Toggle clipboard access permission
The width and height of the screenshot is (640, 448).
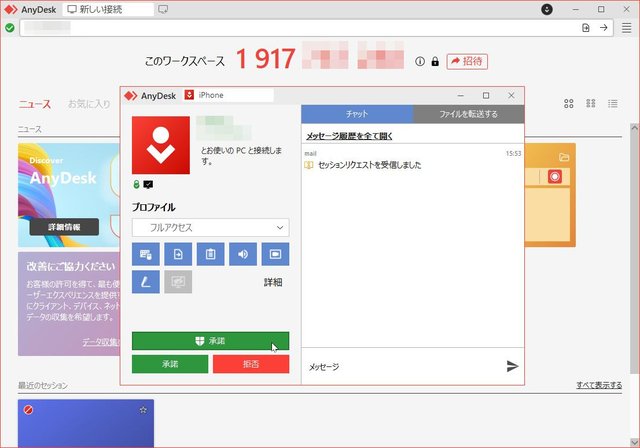point(211,254)
